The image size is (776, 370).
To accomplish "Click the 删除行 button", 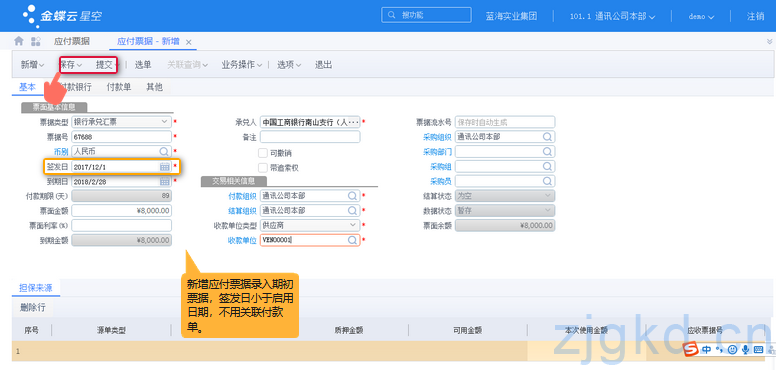I will [33, 308].
